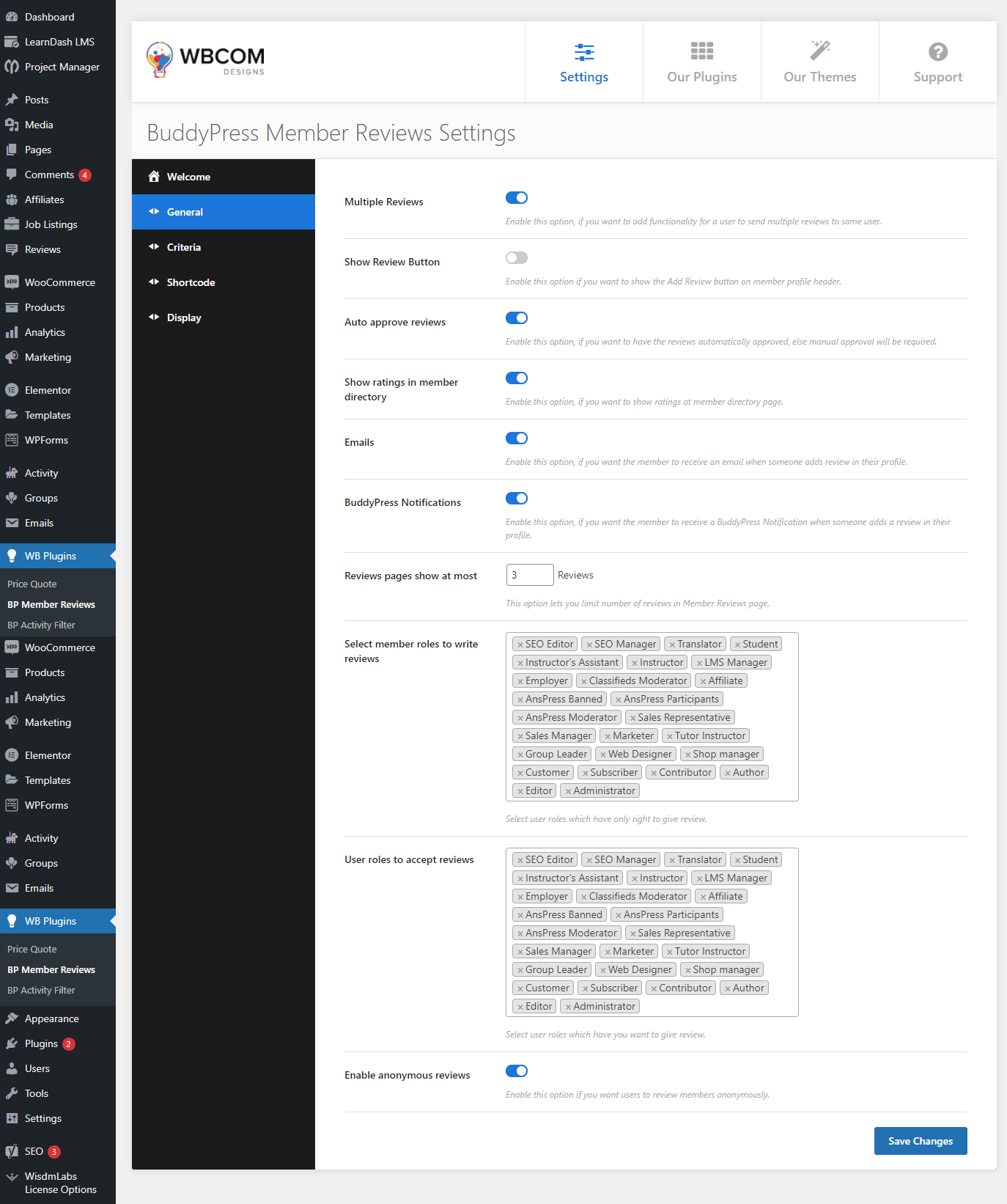Remove Administrator from accept reviews roles
Image resolution: width=1007 pixels, height=1204 pixels.
tap(568, 1007)
